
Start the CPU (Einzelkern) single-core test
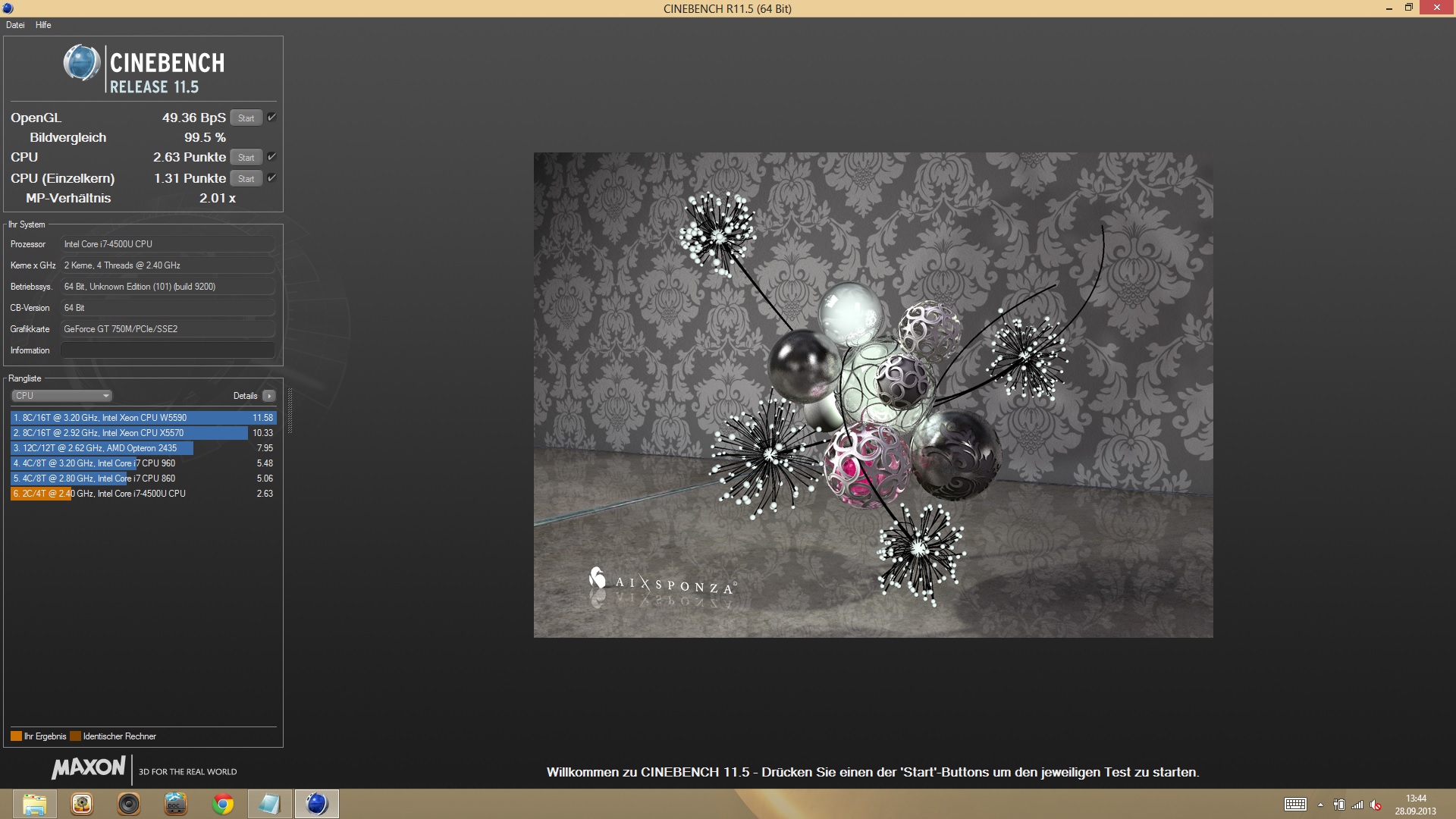coord(246,179)
